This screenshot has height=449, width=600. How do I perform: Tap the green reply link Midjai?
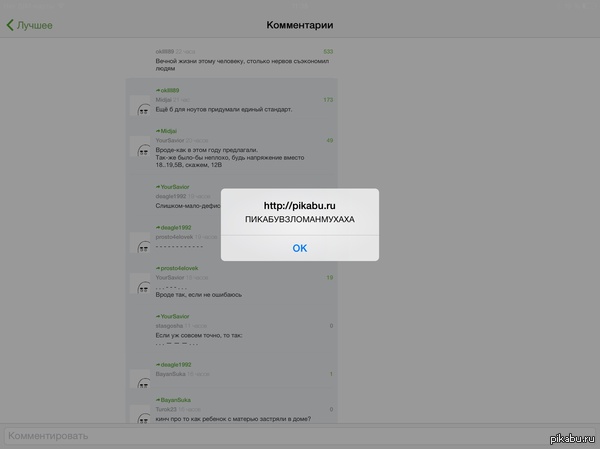point(166,131)
